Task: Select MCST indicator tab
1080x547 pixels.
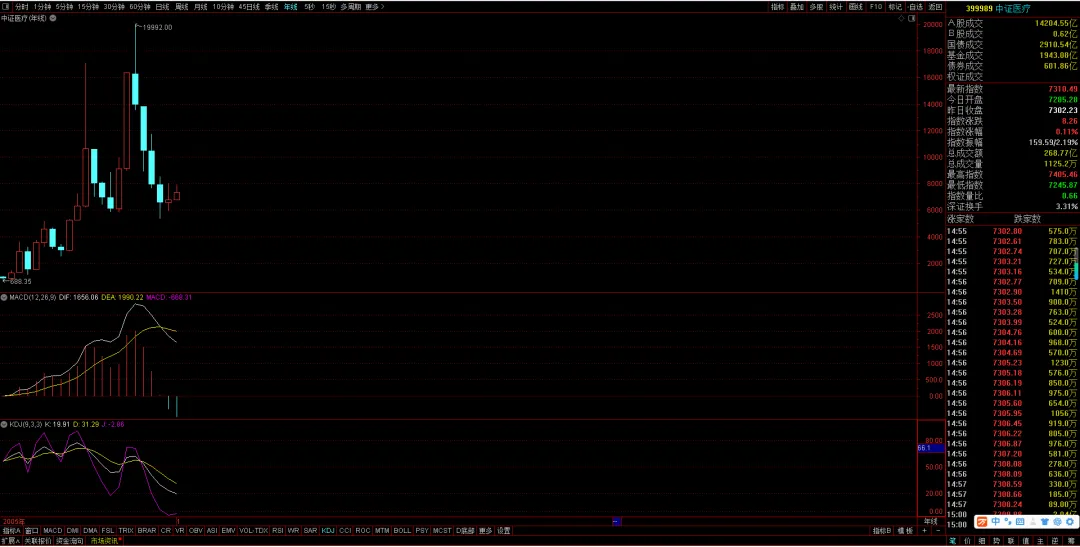Action: [442, 530]
